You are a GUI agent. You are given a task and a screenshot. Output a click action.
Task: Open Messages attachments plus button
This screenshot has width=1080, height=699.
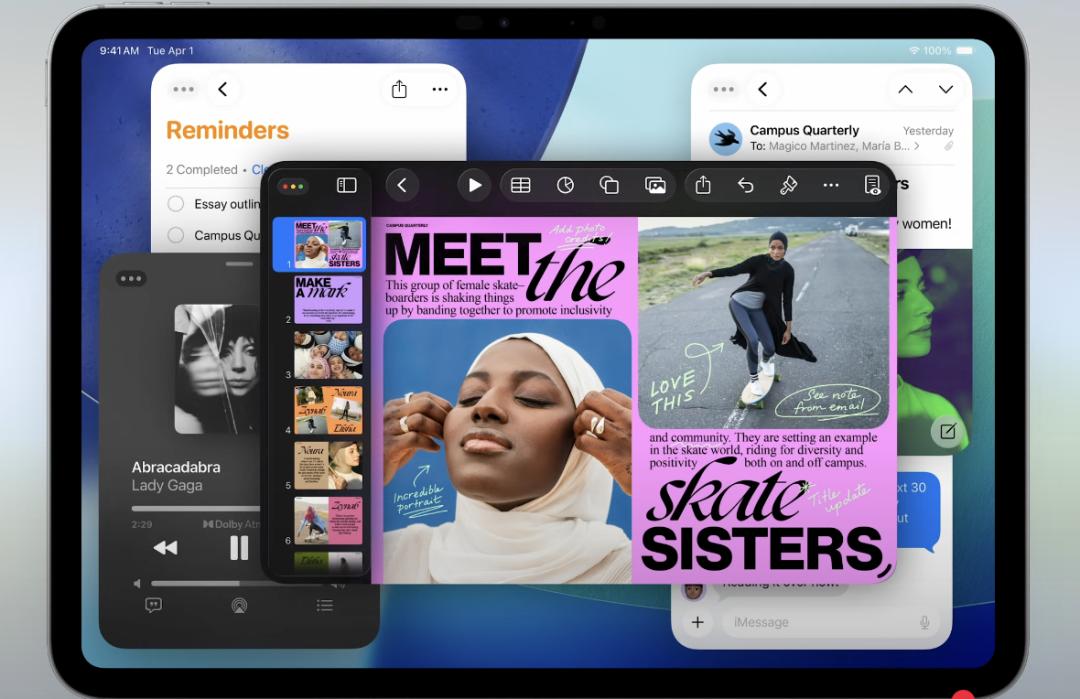[x=698, y=622]
